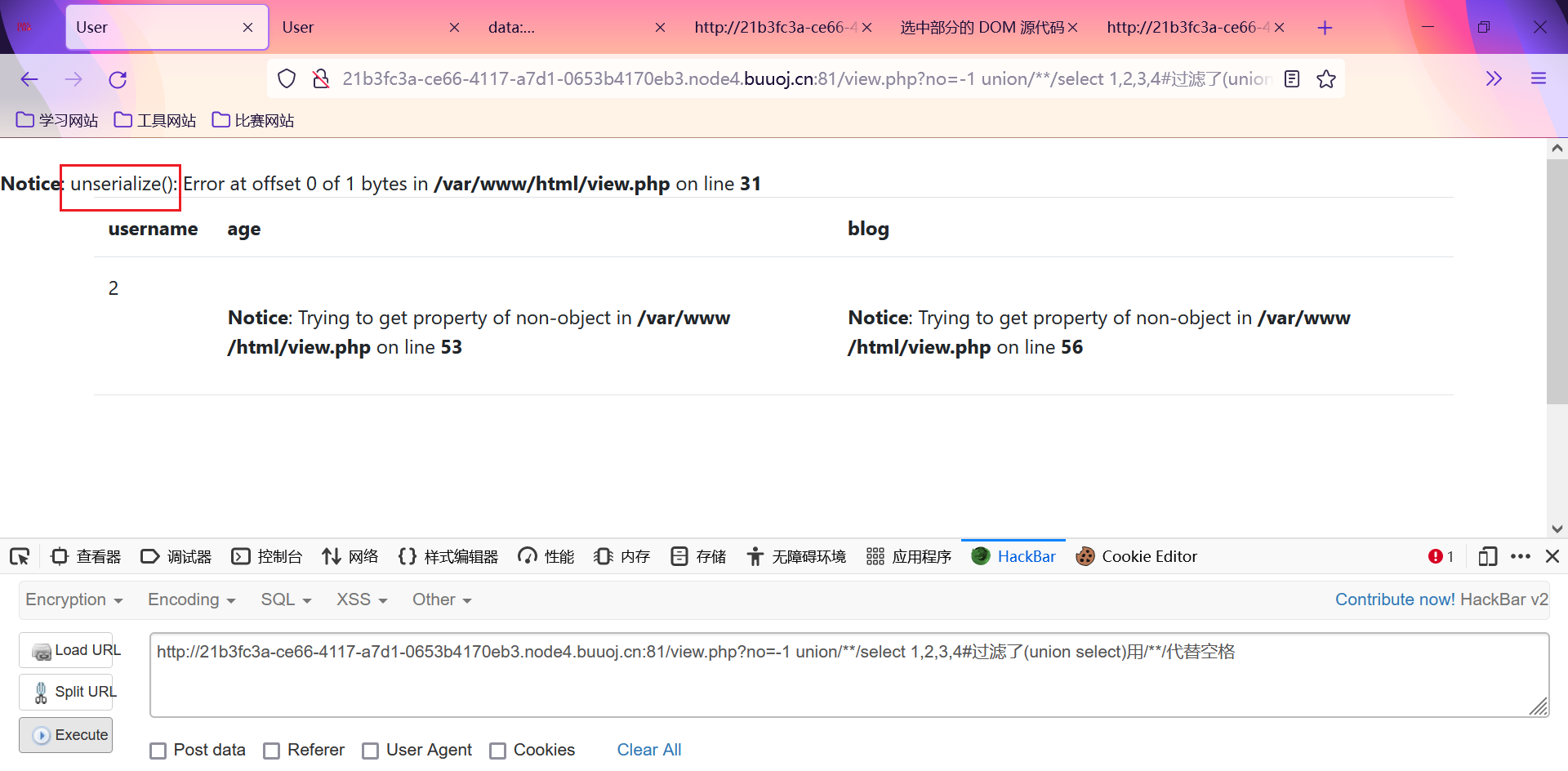This screenshot has width=1568, height=771.
Task: Open the 内存 memory panel
Action: point(621,557)
